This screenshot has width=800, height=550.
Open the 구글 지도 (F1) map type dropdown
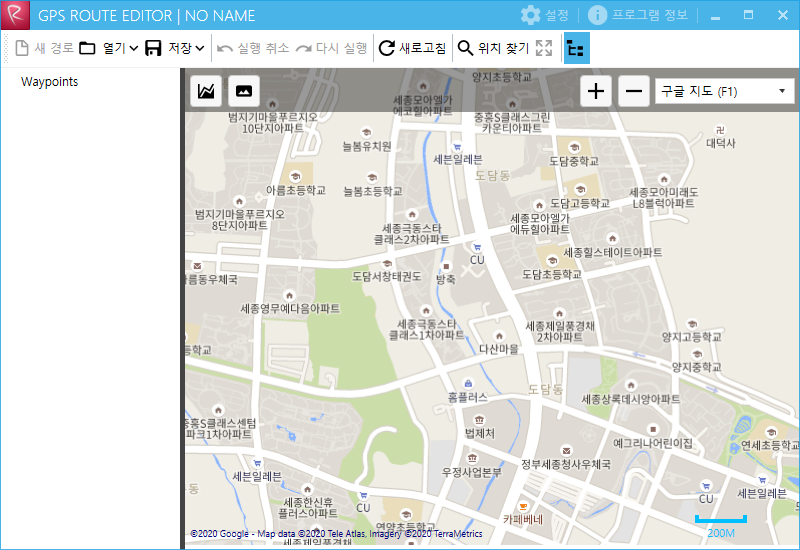click(725, 91)
